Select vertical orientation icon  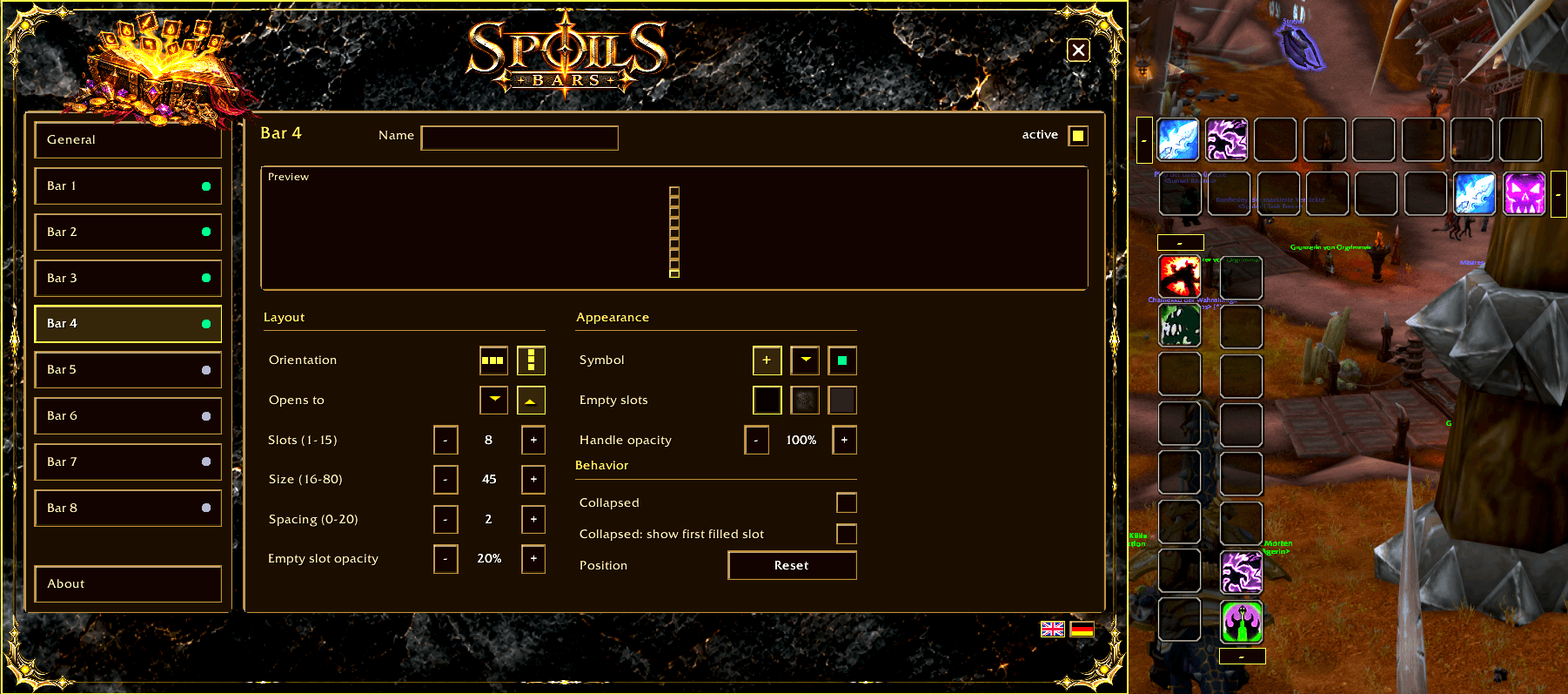pyautogui.click(x=531, y=360)
